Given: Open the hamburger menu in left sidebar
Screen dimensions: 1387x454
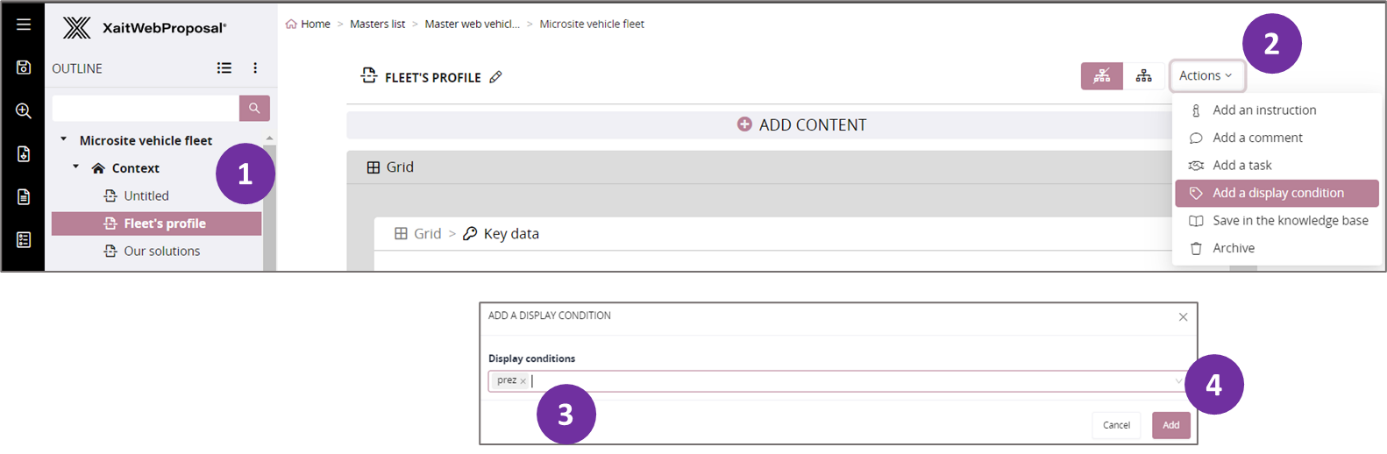Looking at the screenshot, I should (x=23, y=25).
